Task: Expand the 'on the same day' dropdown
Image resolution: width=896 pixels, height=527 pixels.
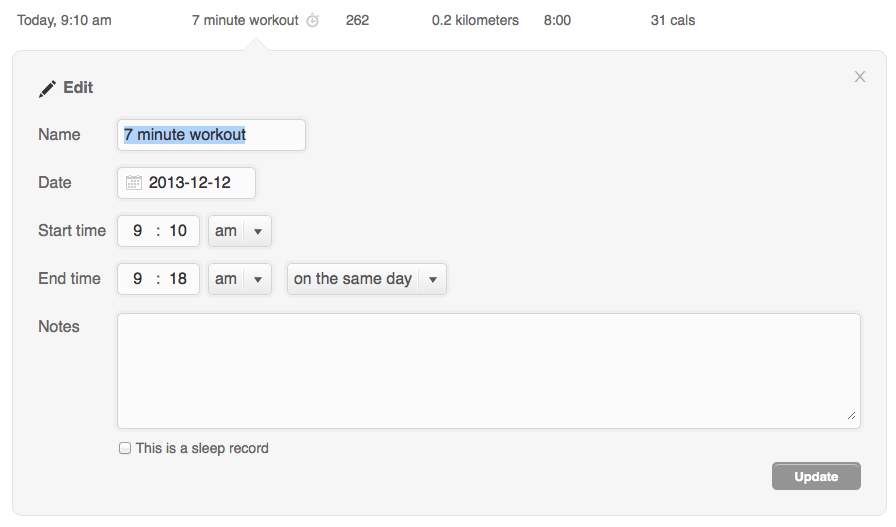Action: 366,279
